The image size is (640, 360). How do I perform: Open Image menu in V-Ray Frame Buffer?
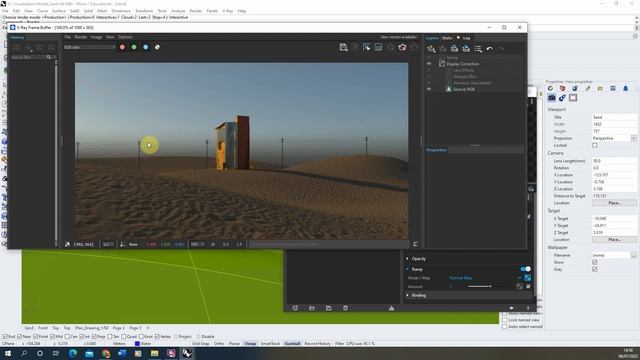click(x=96, y=37)
